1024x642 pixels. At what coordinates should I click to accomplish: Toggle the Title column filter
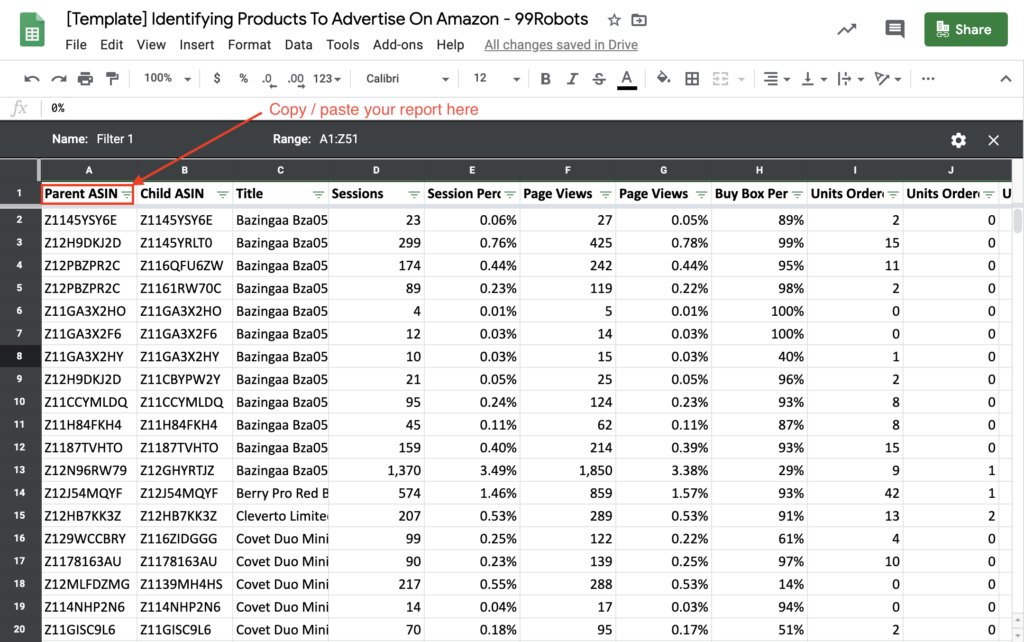pyautogui.click(x=318, y=194)
